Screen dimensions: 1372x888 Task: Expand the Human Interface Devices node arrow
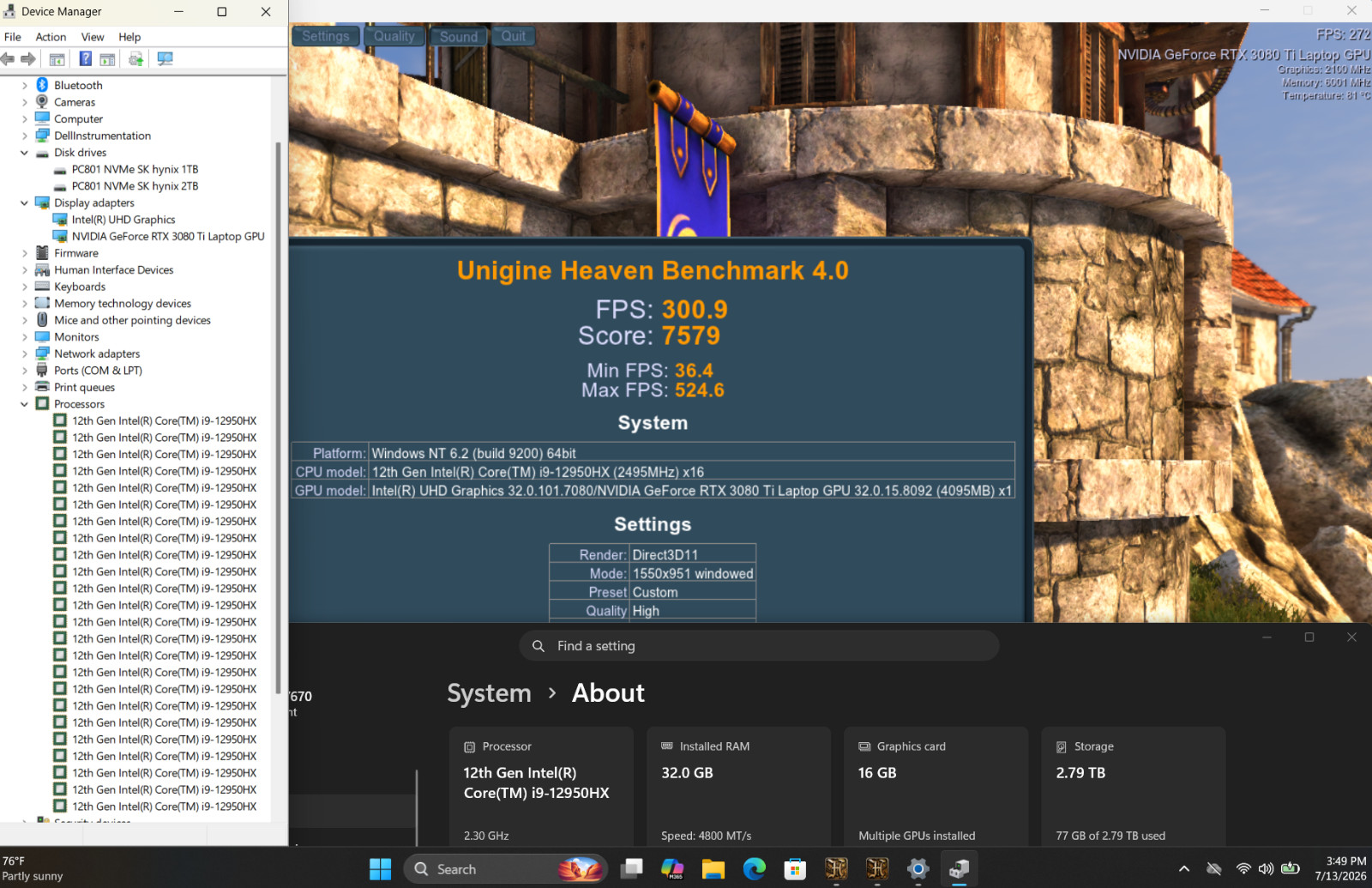point(25,270)
